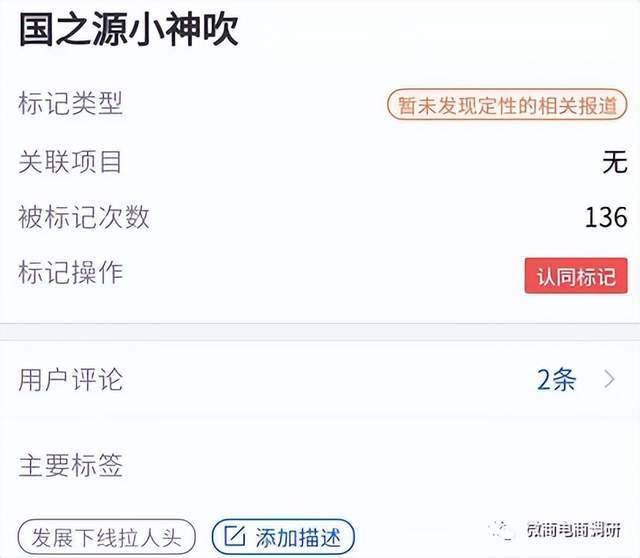The width and height of the screenshot is (640, 558).
Task: Select the 发展下线拉人头 tag
Action: [x=107, y=538]
